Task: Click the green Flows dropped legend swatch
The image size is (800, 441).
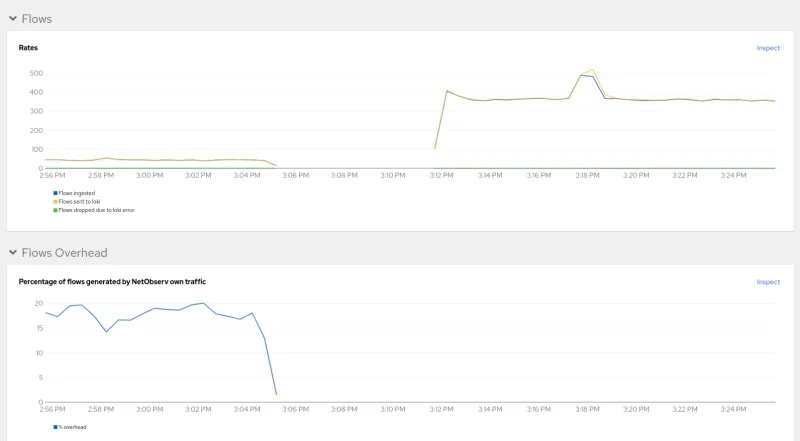Action: click(55, 210)
